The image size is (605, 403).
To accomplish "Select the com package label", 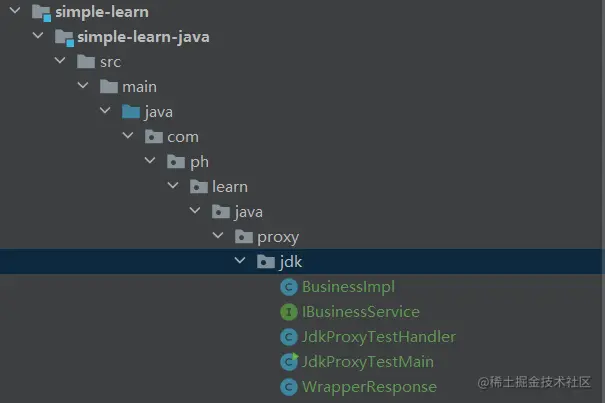I will click(x=183, y=137).
